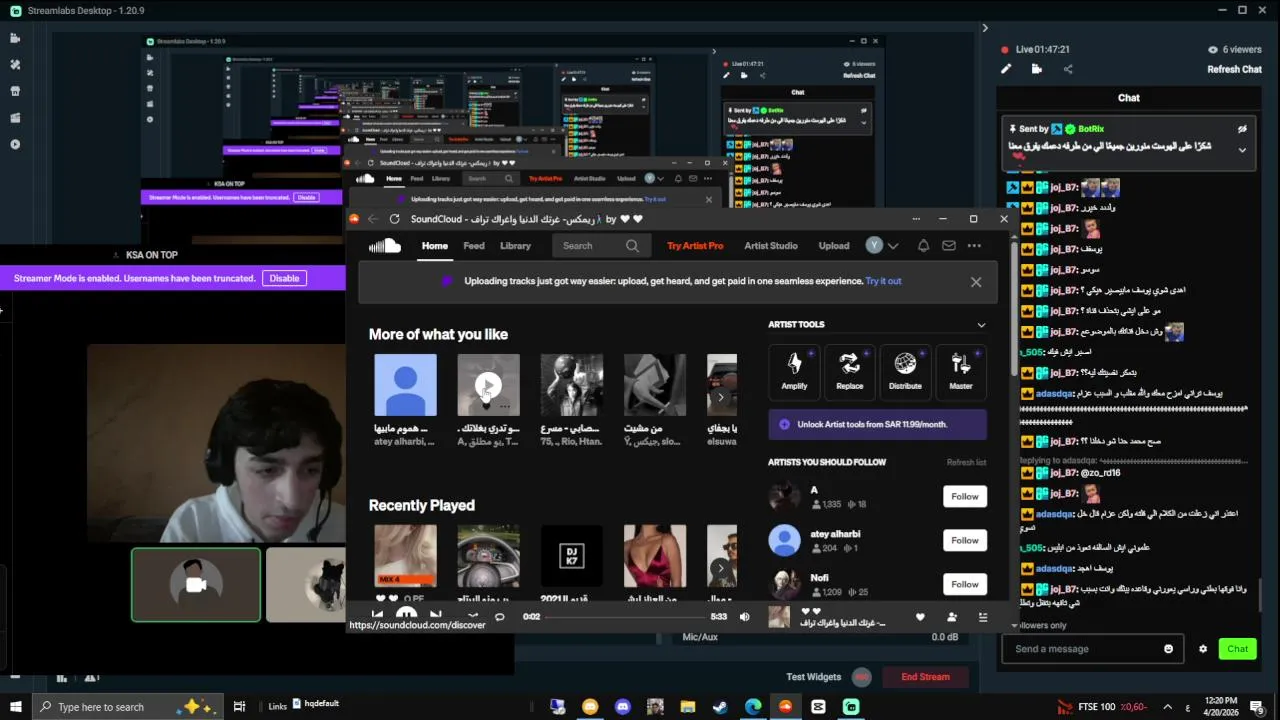Toggle the REC recording button
1280x720 pixels.
click(x=862, y=677)
